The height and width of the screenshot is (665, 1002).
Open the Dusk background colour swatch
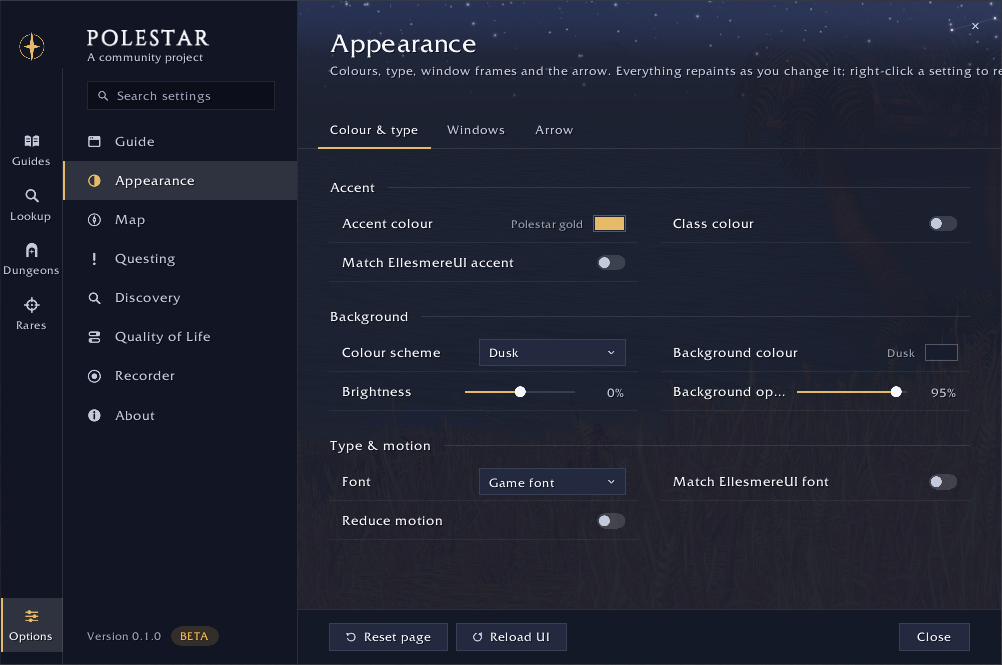point(941,353)
